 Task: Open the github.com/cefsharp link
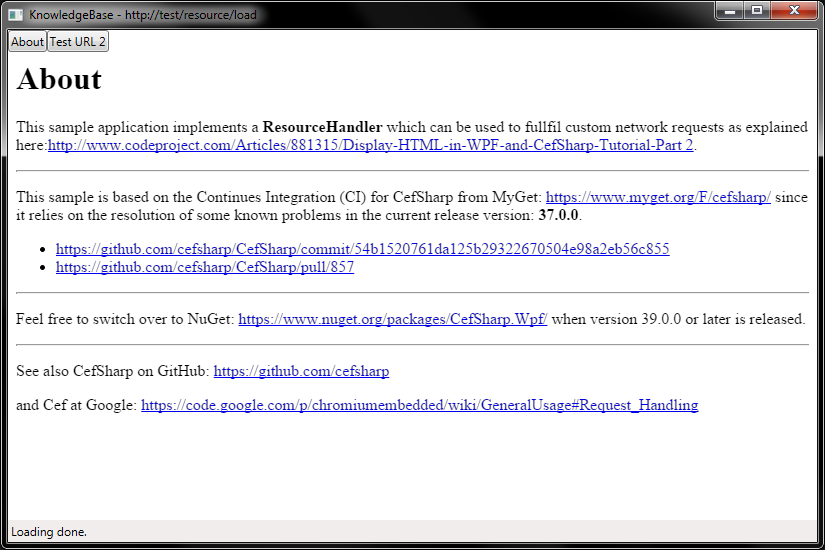[301, 372]
